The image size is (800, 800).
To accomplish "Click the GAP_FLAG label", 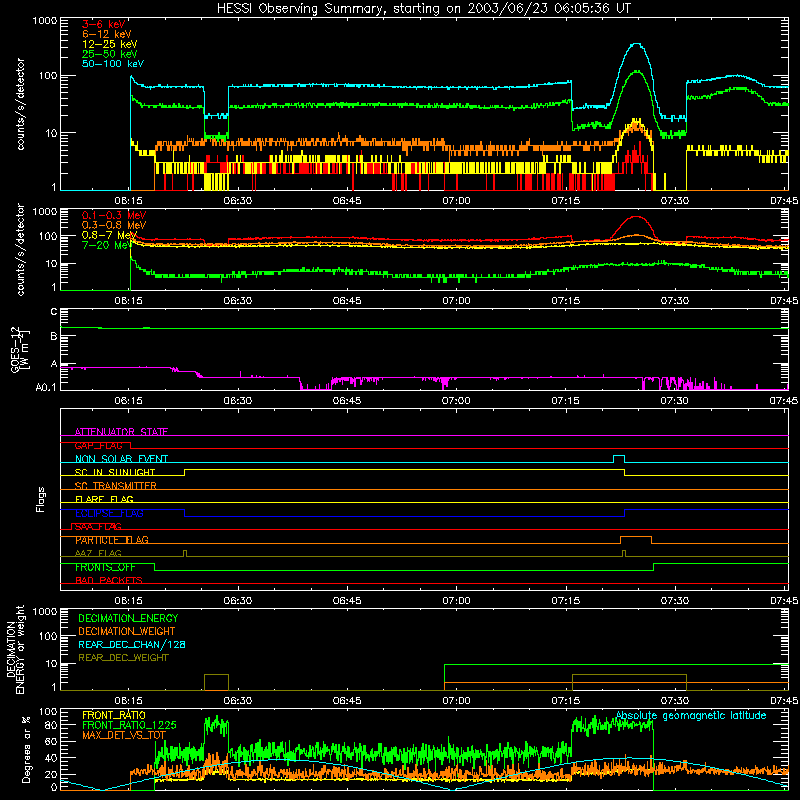I will coord(99,445).
